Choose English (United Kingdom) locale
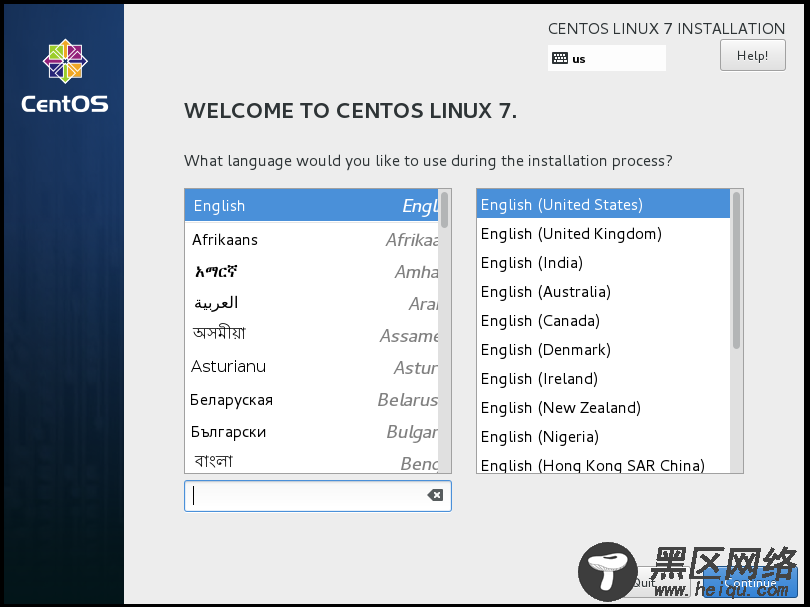This screenshot has height=607, width=810. [603, 234]
